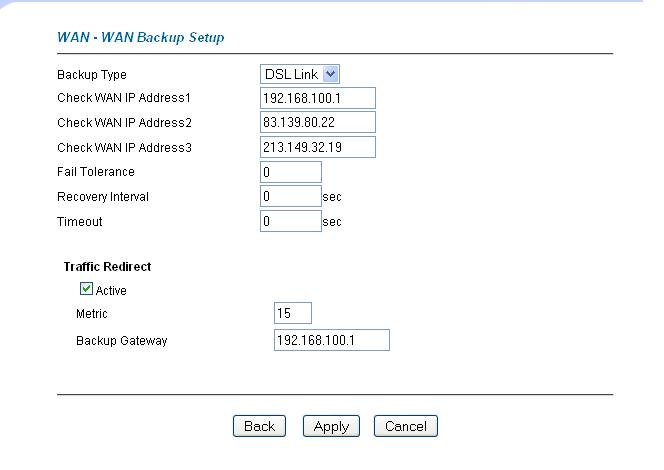Screen dimensions: 664x470
Task: Focus the Check WAN IP Address1 field
Action: point(316,98)
